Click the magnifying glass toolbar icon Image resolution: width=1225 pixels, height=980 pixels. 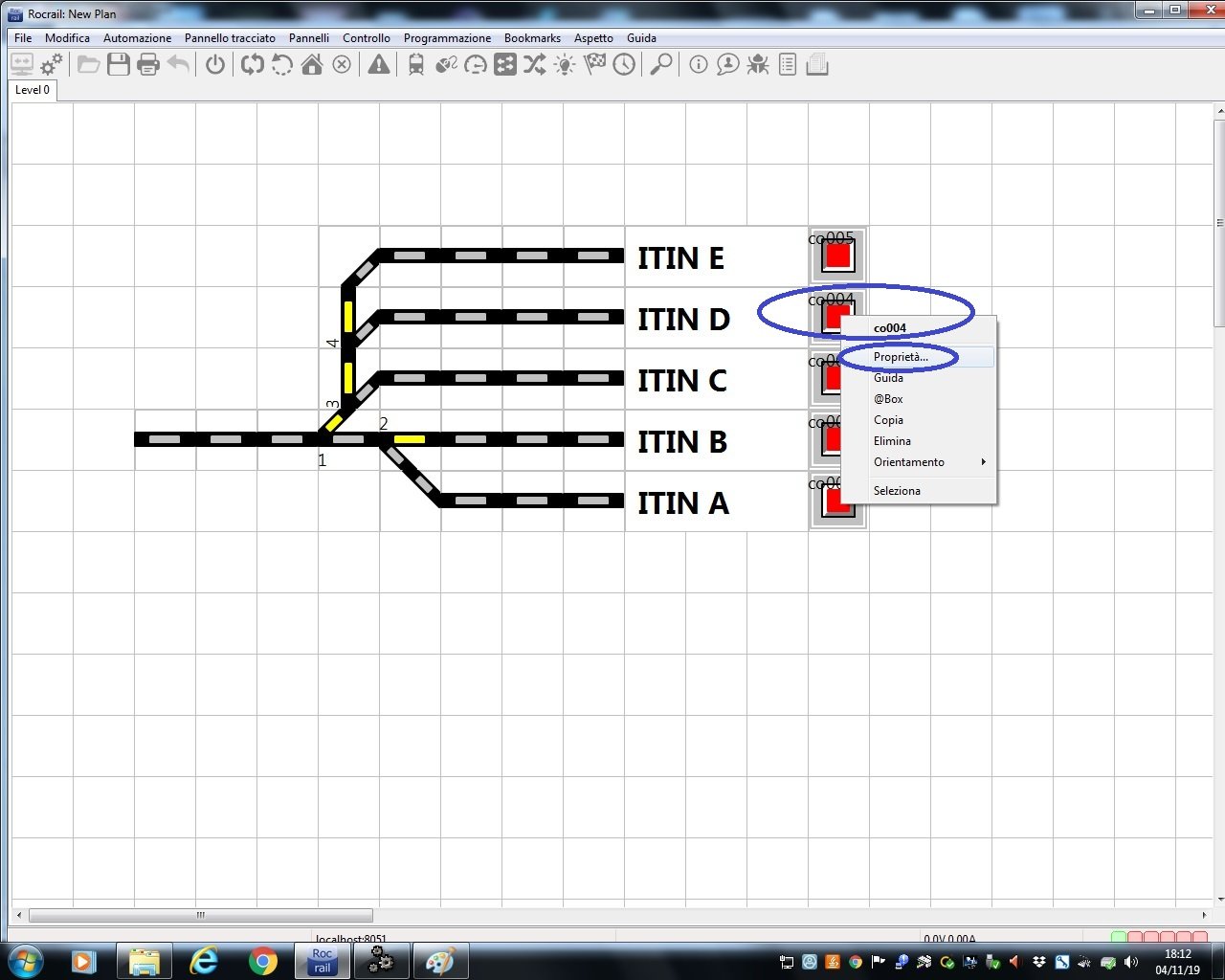click(660, 65)
